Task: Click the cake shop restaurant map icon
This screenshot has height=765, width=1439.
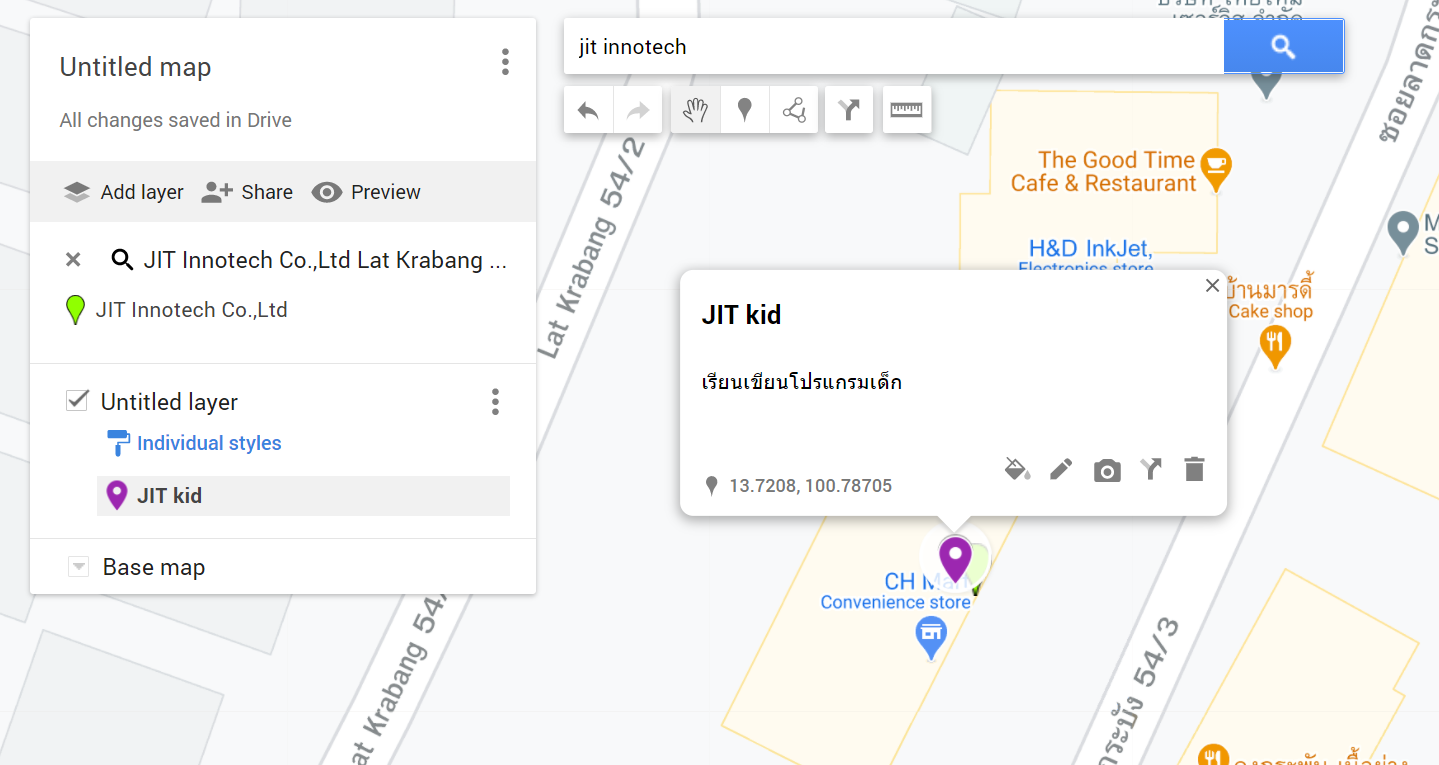Action: point(1274,347)
